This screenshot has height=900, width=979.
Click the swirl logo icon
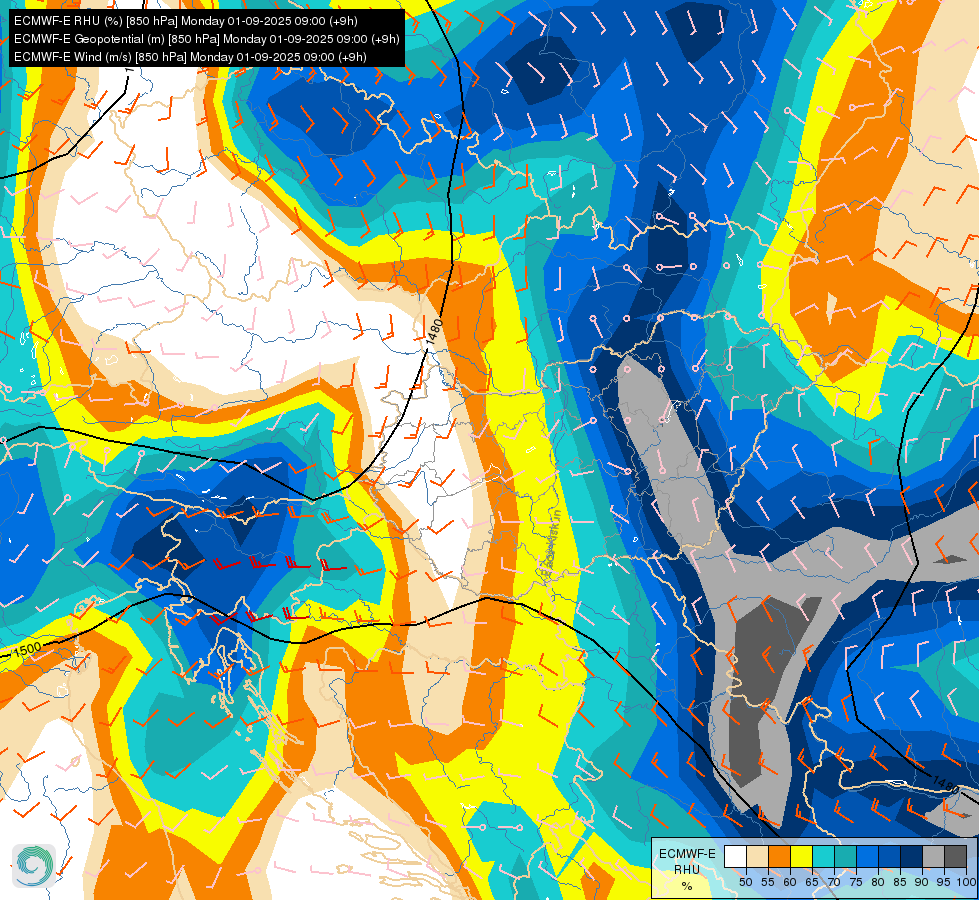click(x=34, y=866)
